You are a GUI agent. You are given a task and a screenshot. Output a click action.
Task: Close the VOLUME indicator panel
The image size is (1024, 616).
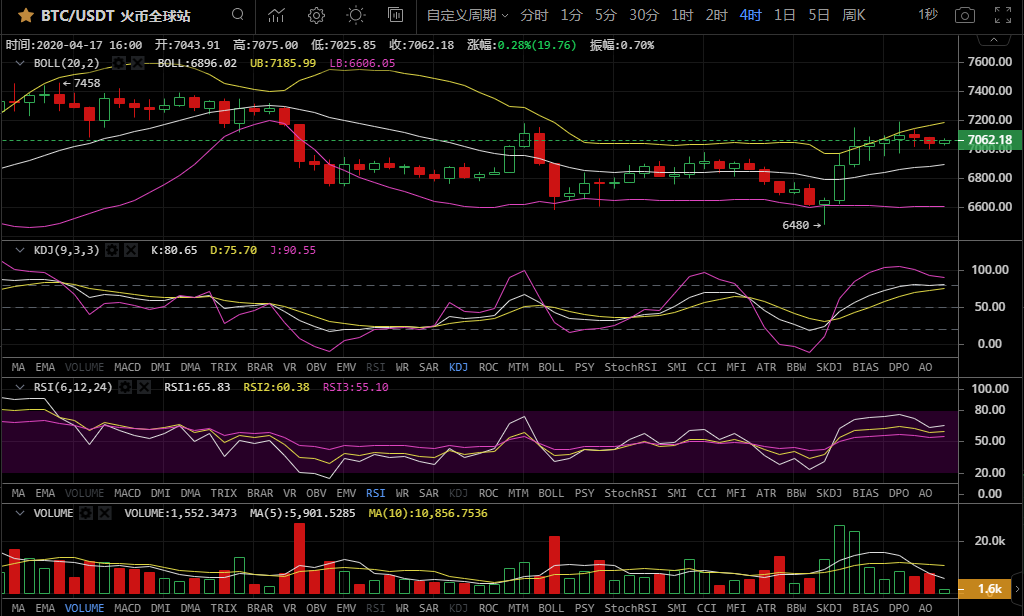[x=104, y=513]
